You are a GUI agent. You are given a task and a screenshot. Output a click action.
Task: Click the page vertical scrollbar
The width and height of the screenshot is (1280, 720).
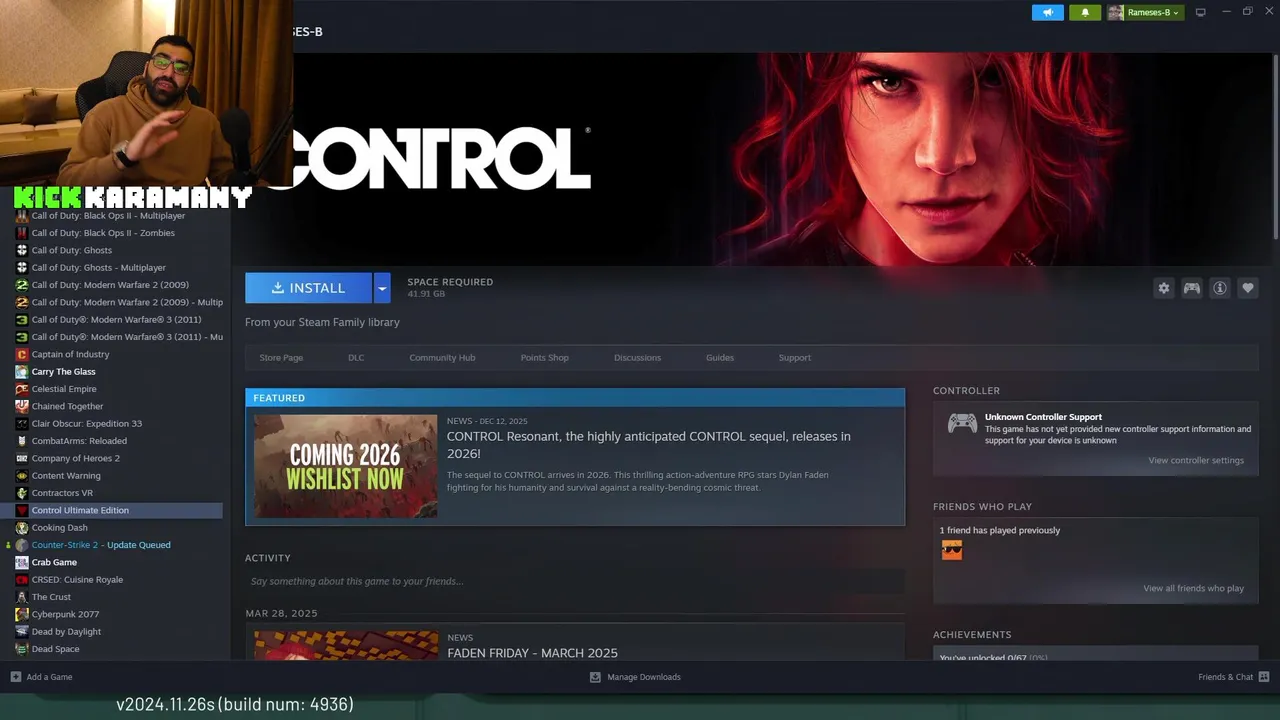point(1275,145)
